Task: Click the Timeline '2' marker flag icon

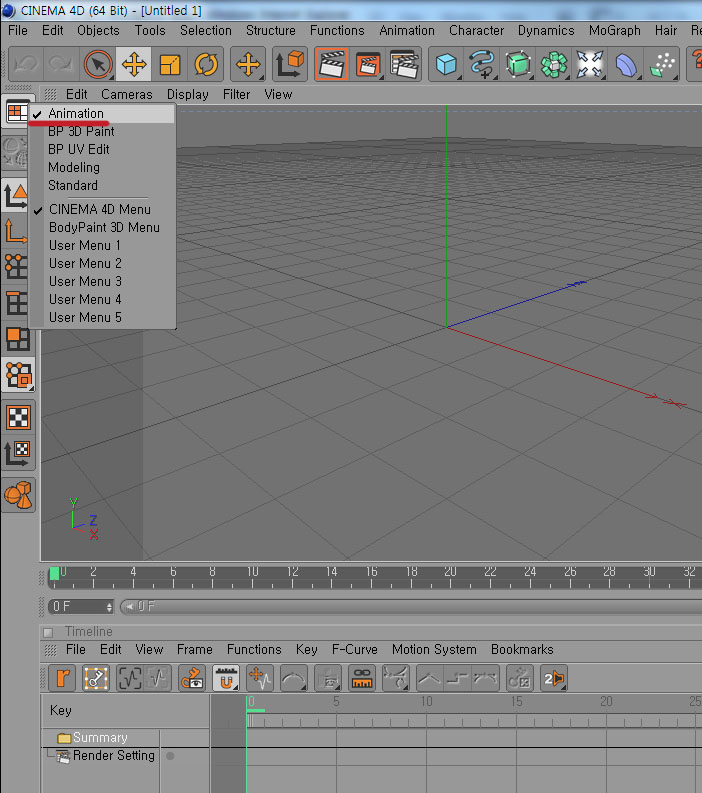Action: 554,678
